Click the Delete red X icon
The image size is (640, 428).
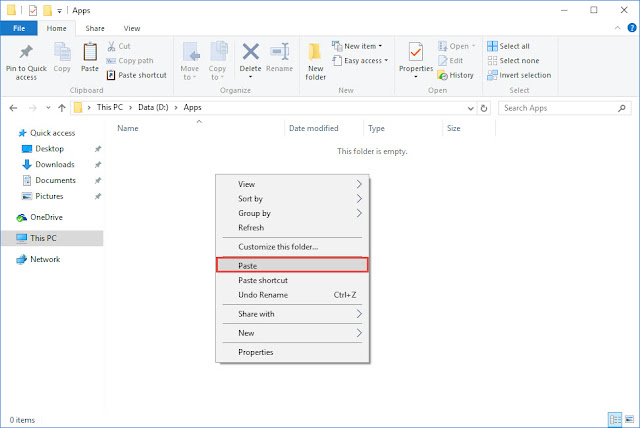pos(251,52)
